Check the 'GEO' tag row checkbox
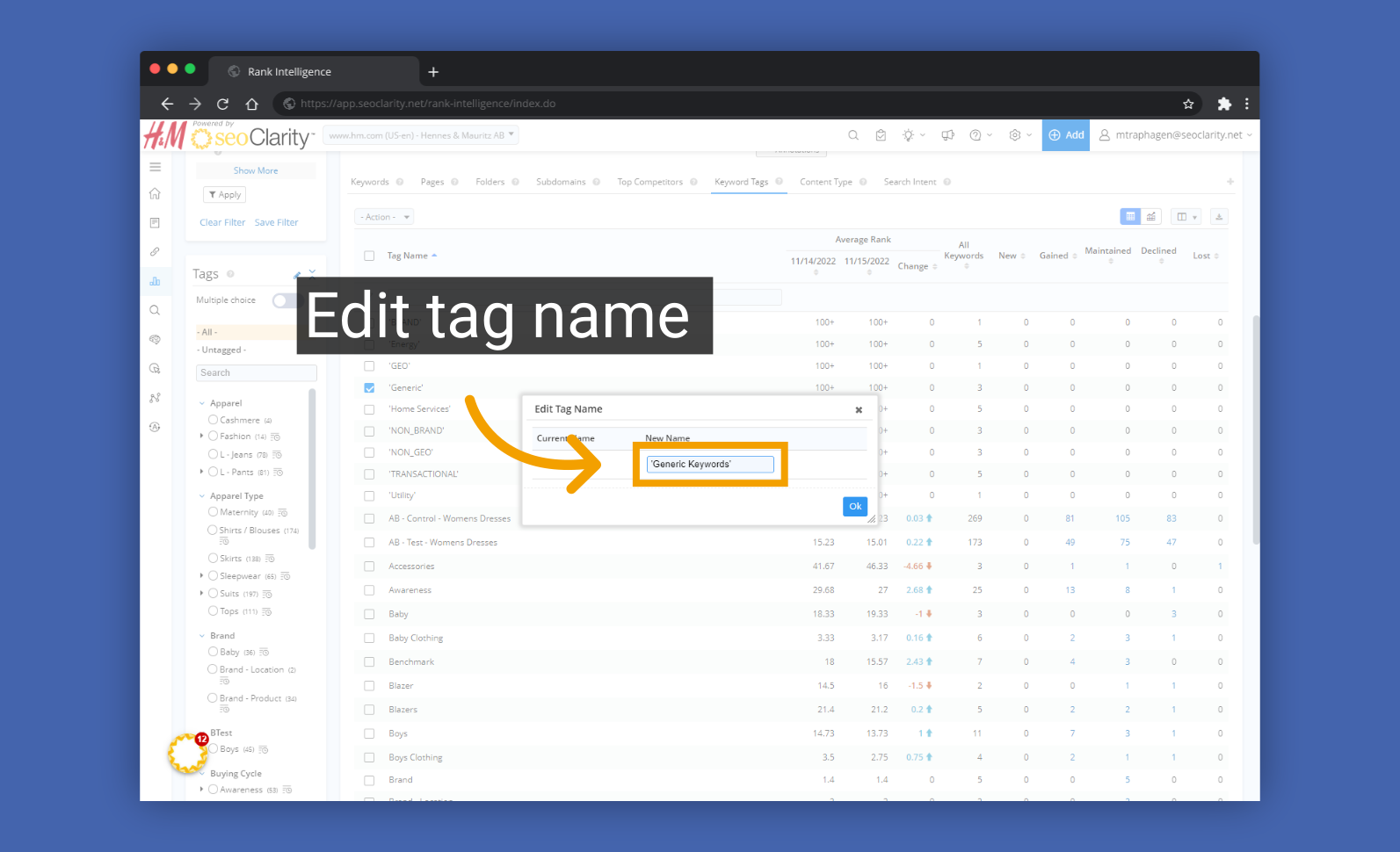 pos(369,366)
